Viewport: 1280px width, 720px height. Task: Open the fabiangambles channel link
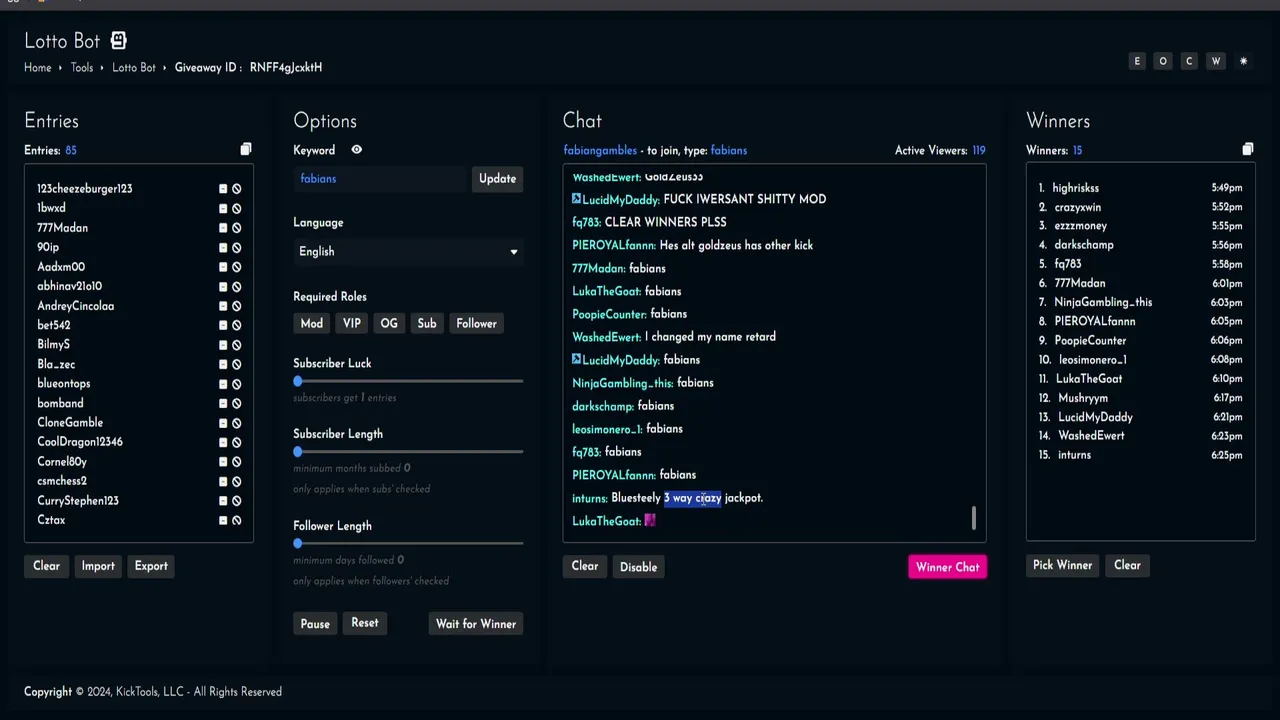coord(600,150)
